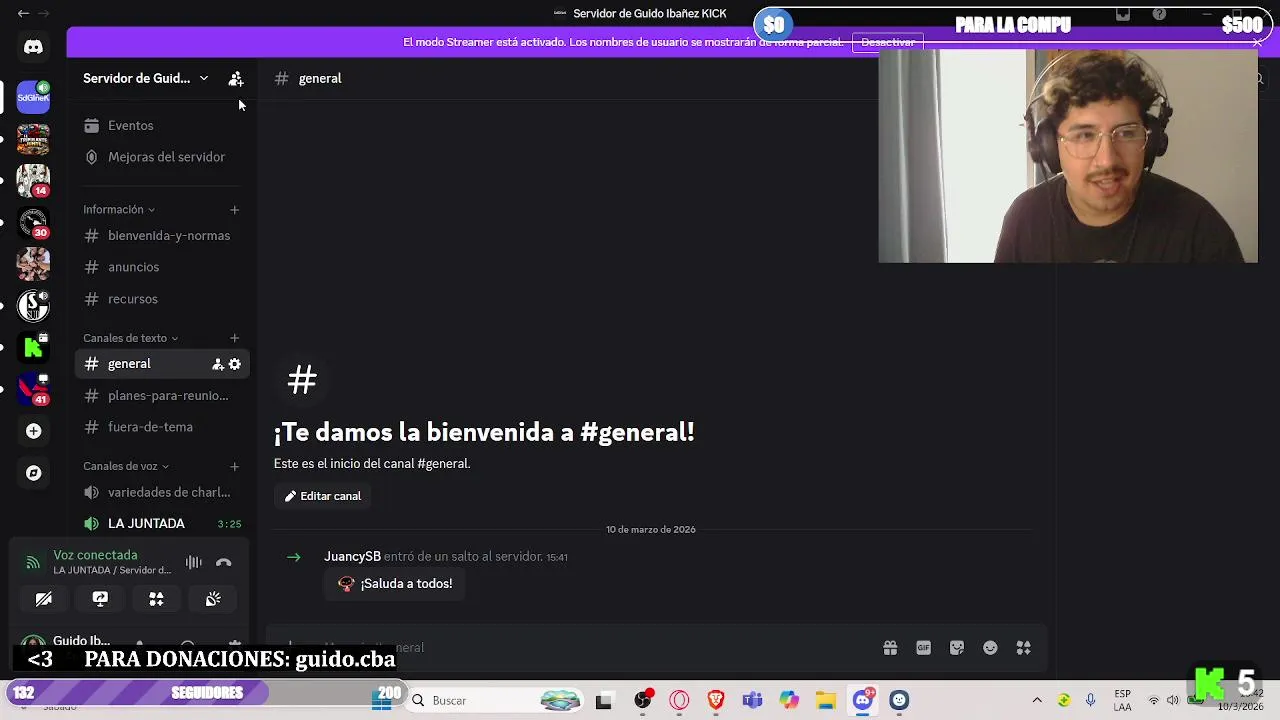Disconnect from voice call
This screenshot has width=1280, height=720.
coord(223,563)
